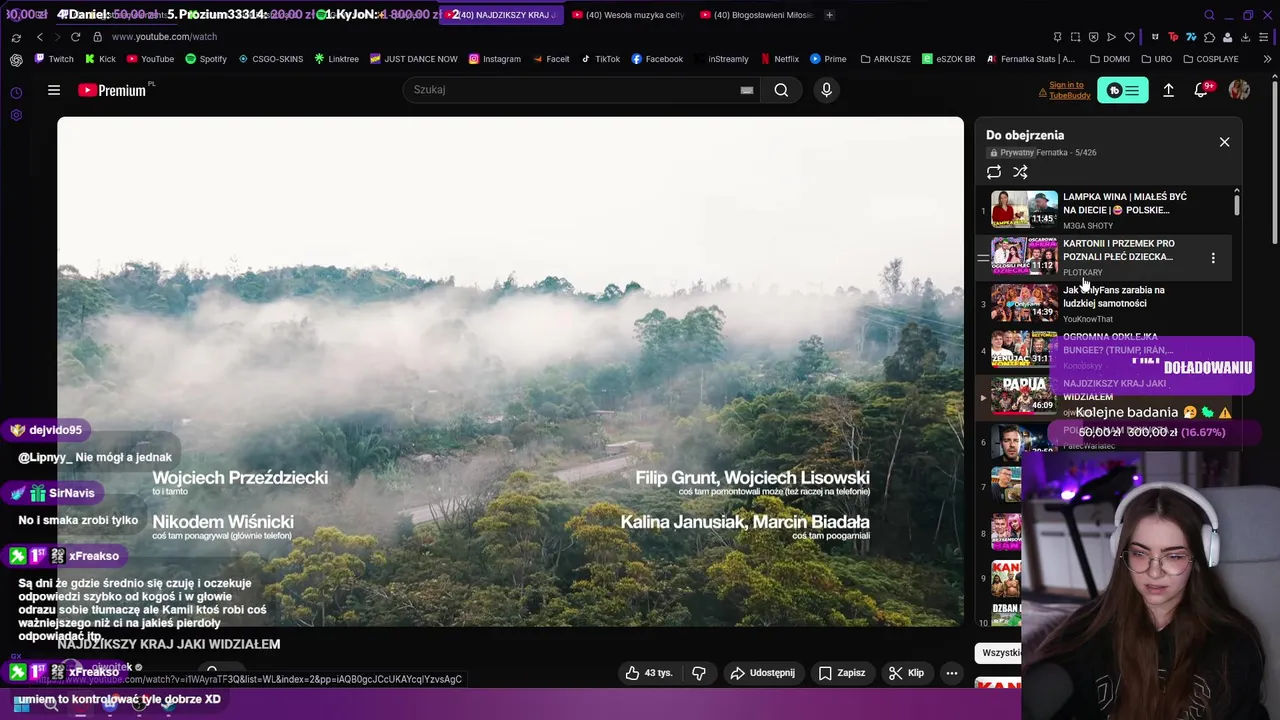
Task: Open the YouTube hamburger guide menu
Action: [x=54, y=90]
